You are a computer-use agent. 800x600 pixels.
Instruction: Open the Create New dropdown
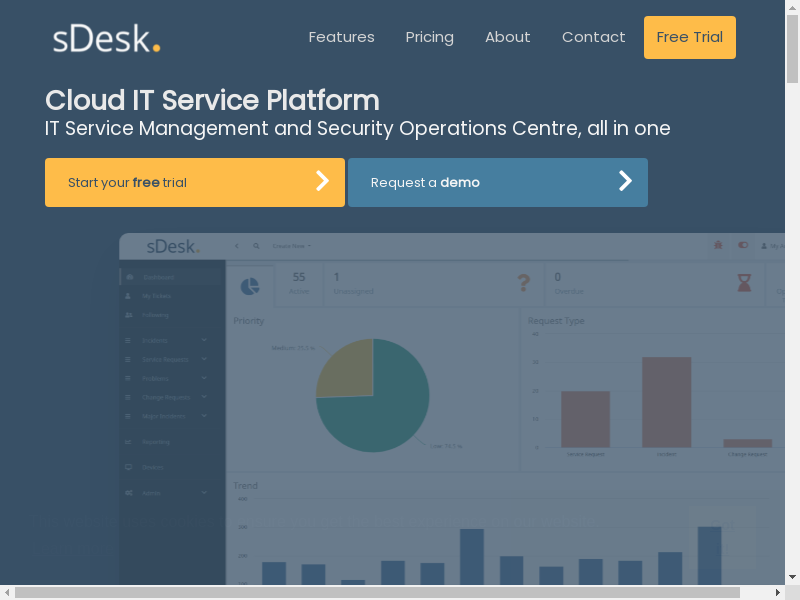pyautogui.click(x=292, y=245)
